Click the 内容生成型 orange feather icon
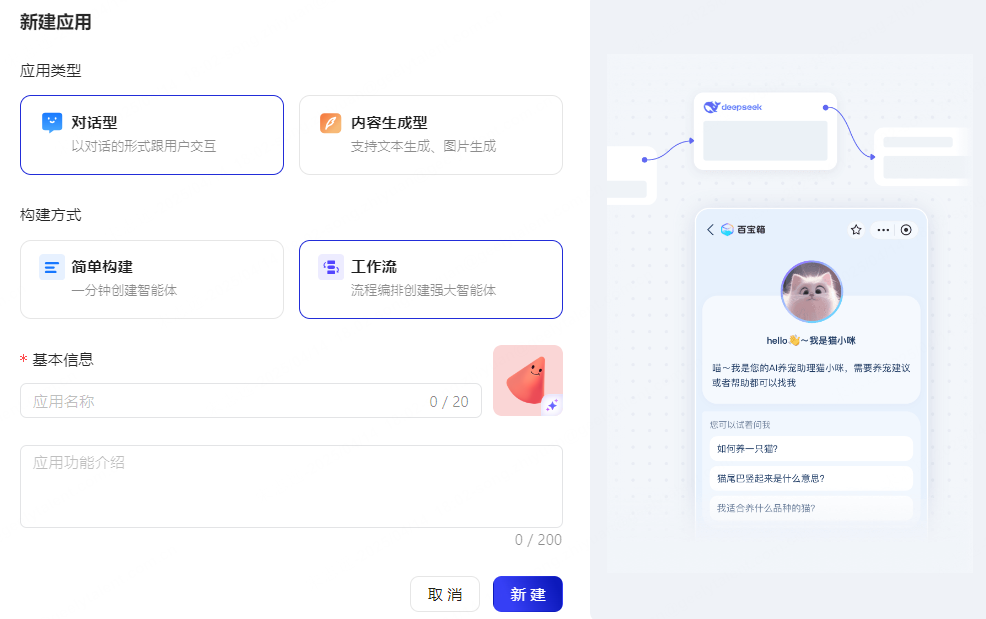 tap(331, 123)
